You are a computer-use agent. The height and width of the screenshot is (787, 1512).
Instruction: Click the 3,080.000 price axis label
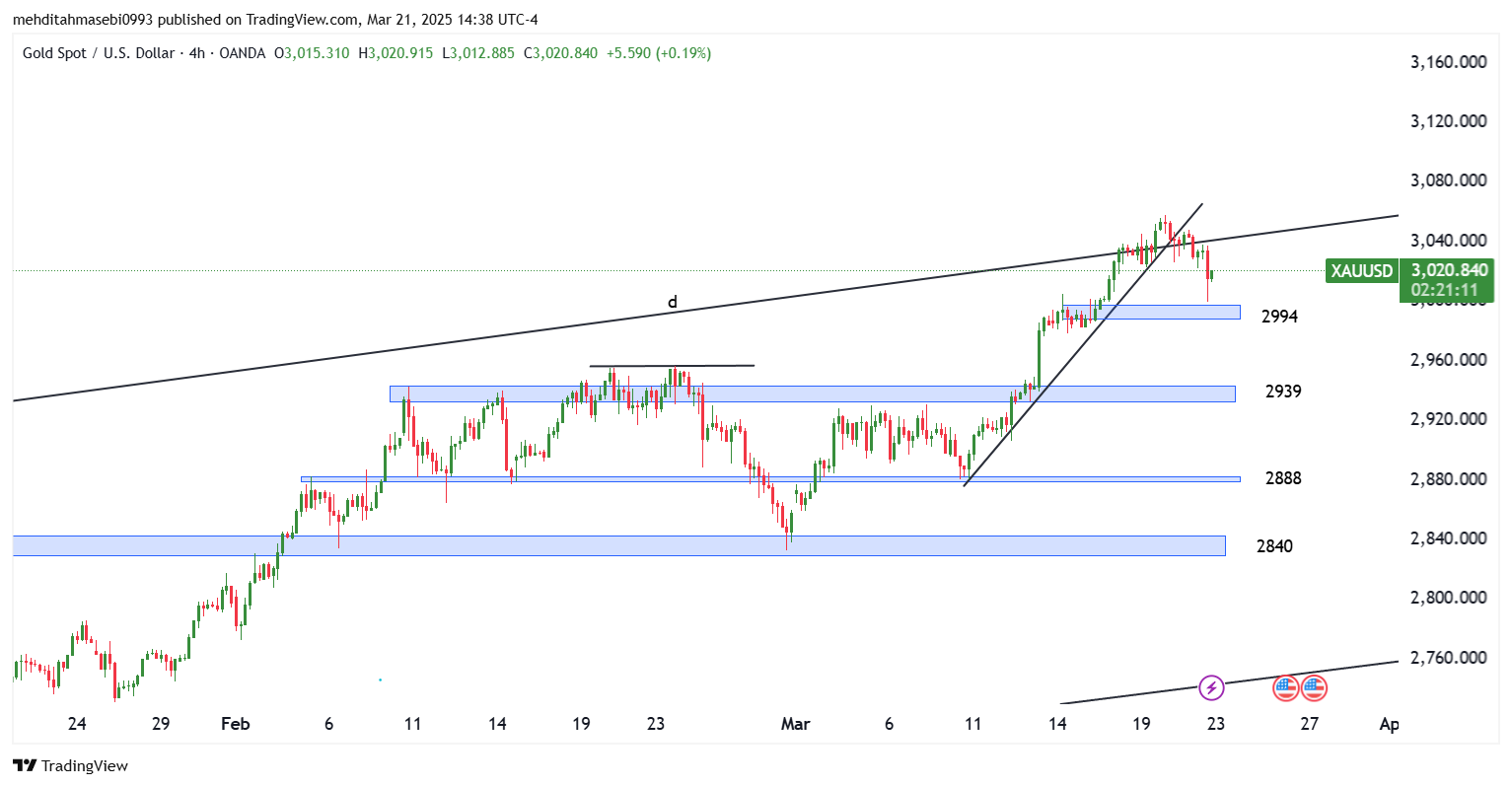pos(1448,180)
